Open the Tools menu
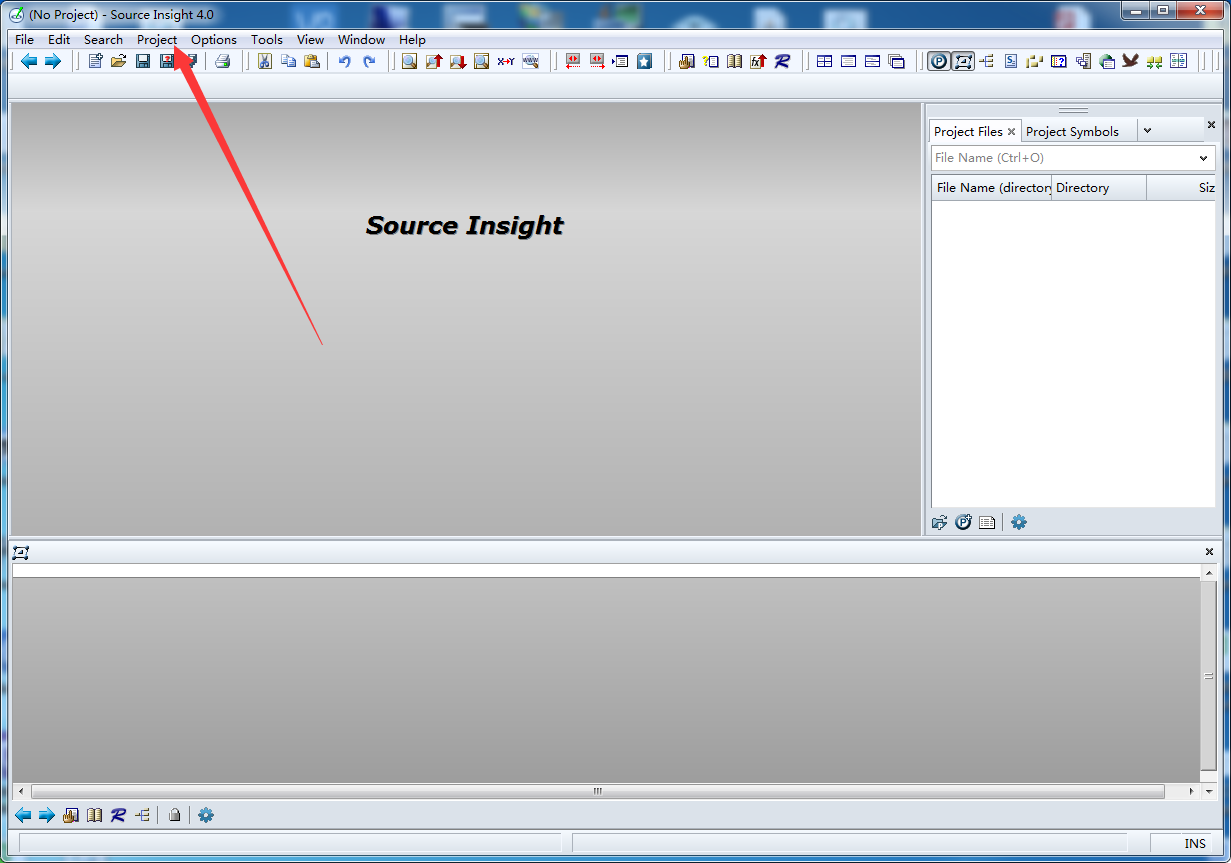Screen dimensions: 1231x863 [x=267, y=40]
